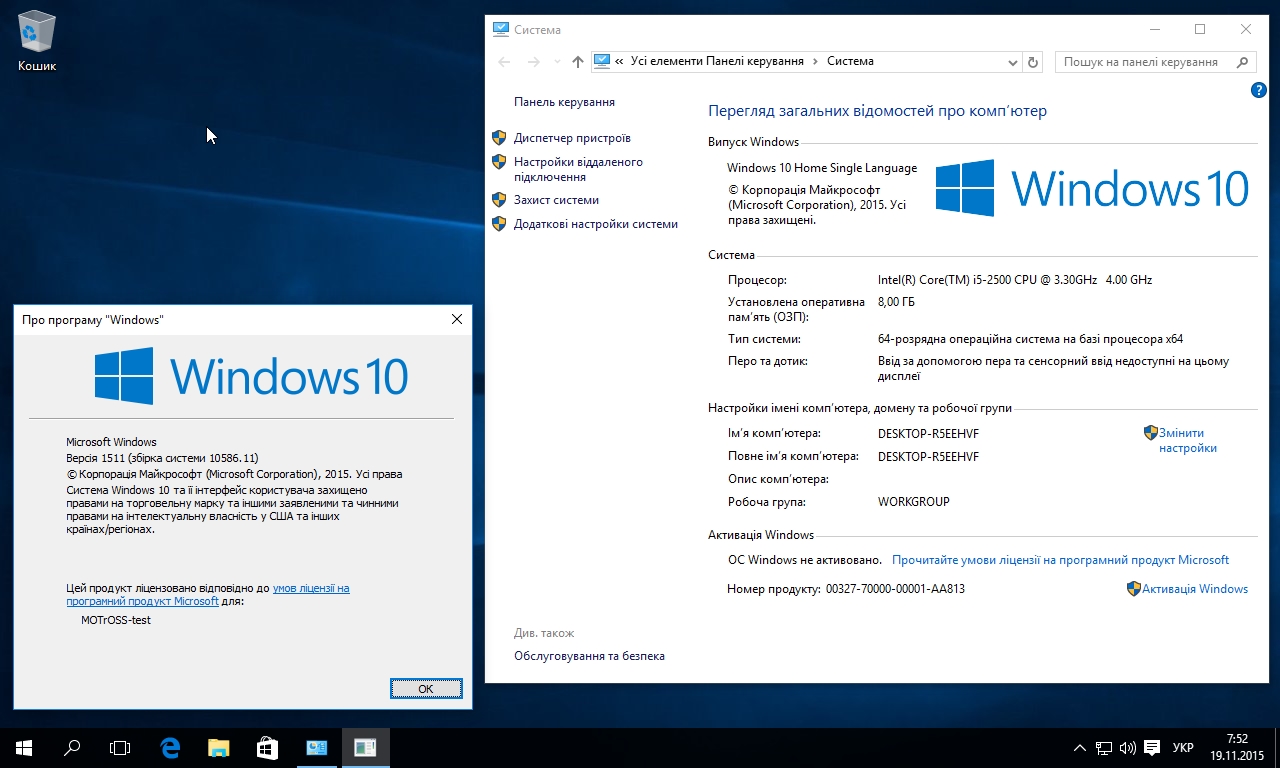
Task: Click '8,00 ГБ' installed memory value
Action: (x=896, y=302)
